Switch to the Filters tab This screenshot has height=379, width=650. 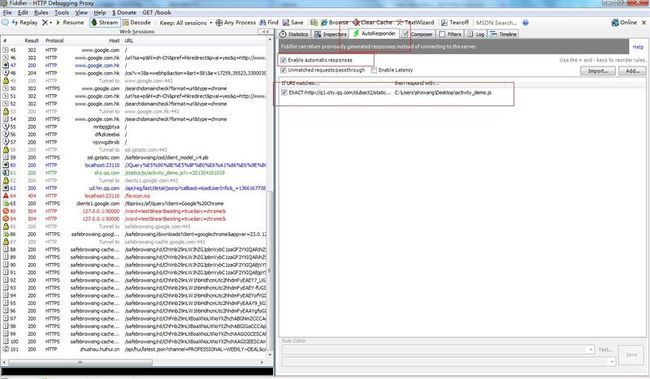click(450, 34)
